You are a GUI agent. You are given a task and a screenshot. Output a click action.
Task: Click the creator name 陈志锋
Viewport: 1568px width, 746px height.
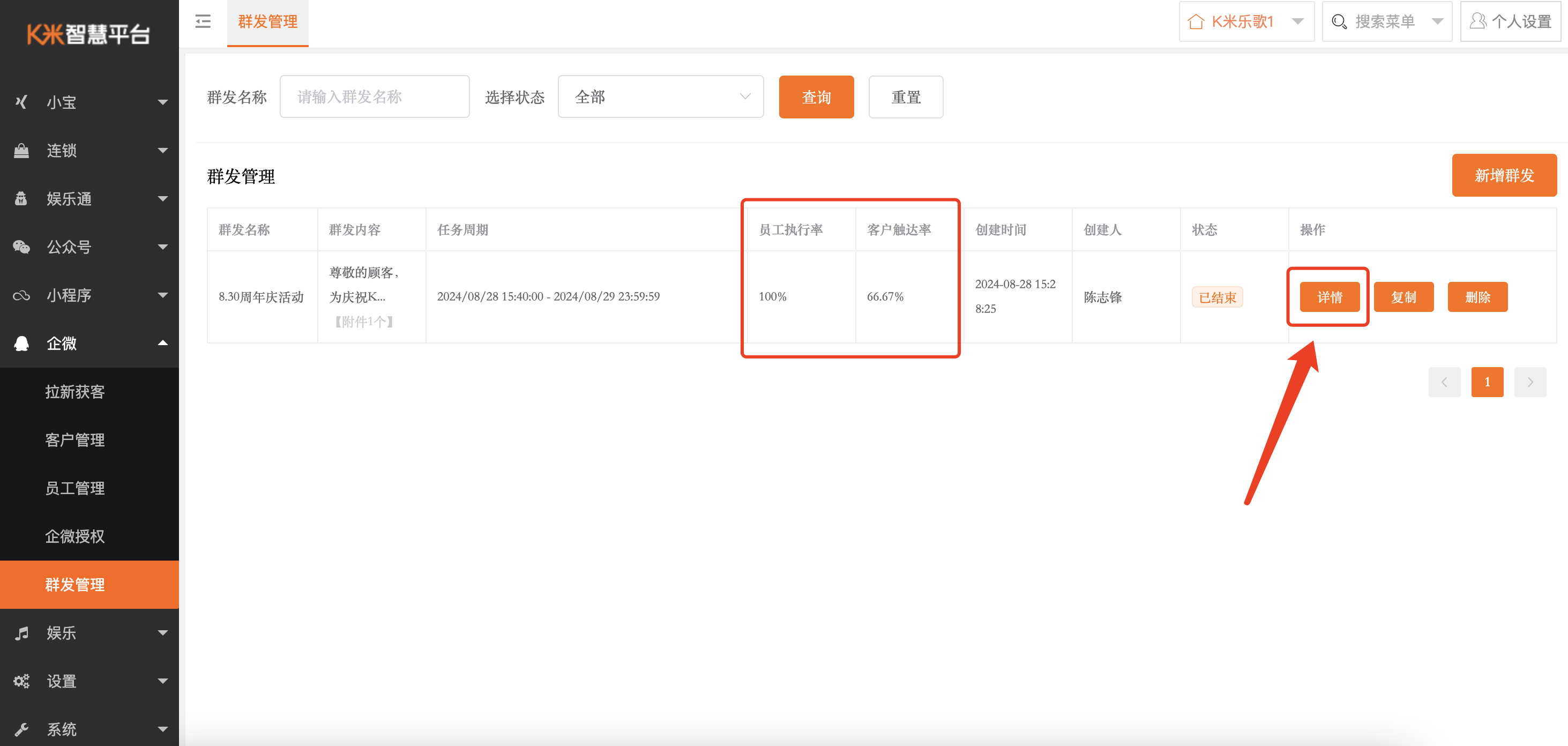1102,297
